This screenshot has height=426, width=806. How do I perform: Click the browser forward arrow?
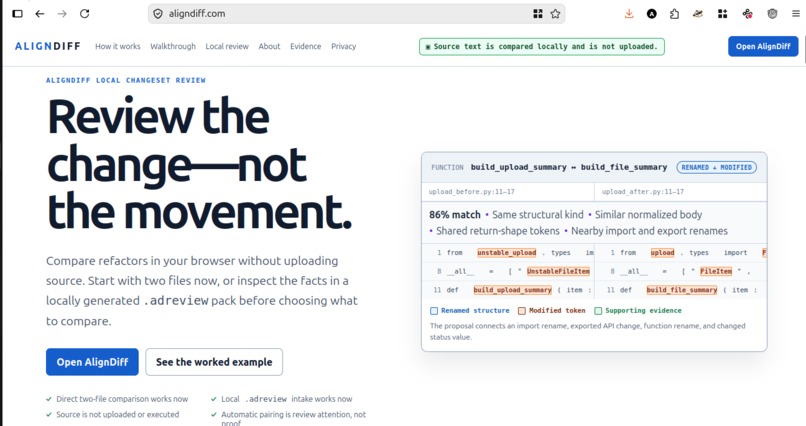[62, 14]
